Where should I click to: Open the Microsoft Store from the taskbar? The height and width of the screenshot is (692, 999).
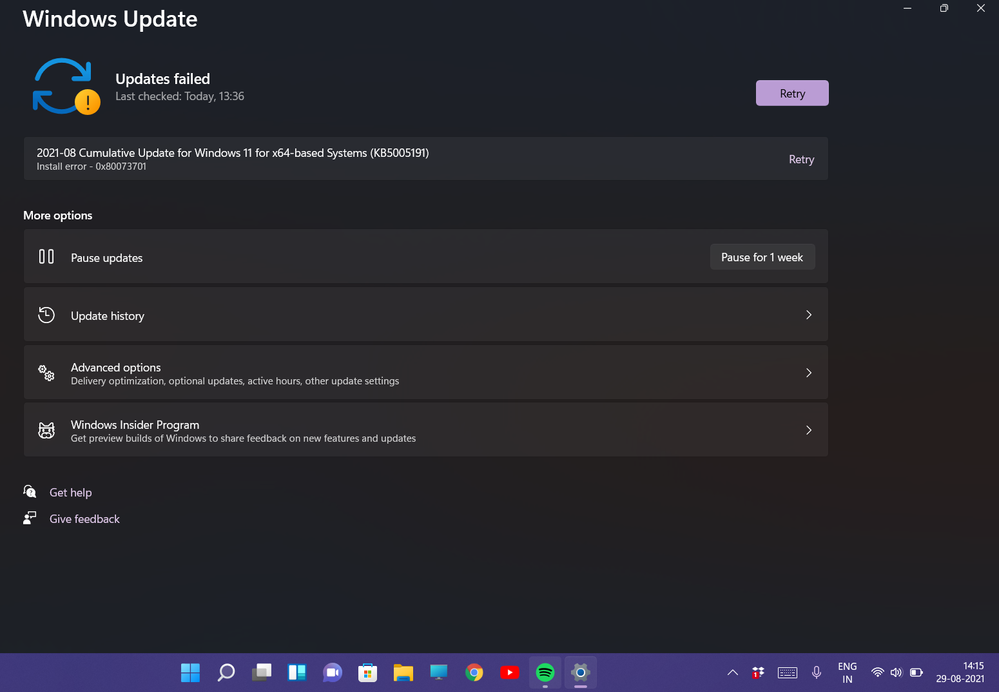pyautogui.click(x=367, y=672)
